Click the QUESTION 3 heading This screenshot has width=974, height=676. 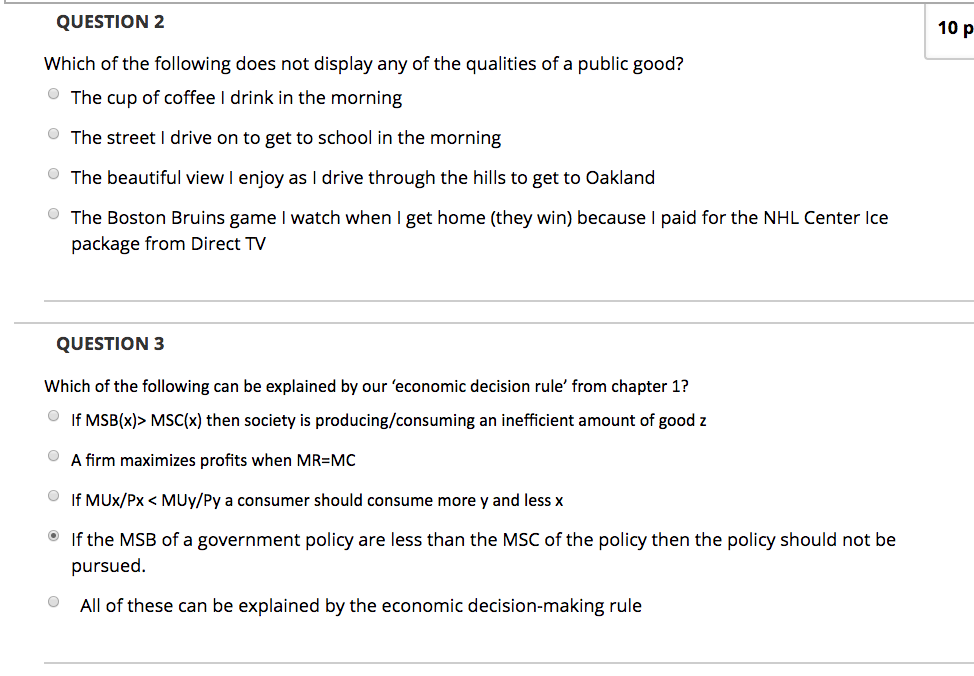[110, 343]
